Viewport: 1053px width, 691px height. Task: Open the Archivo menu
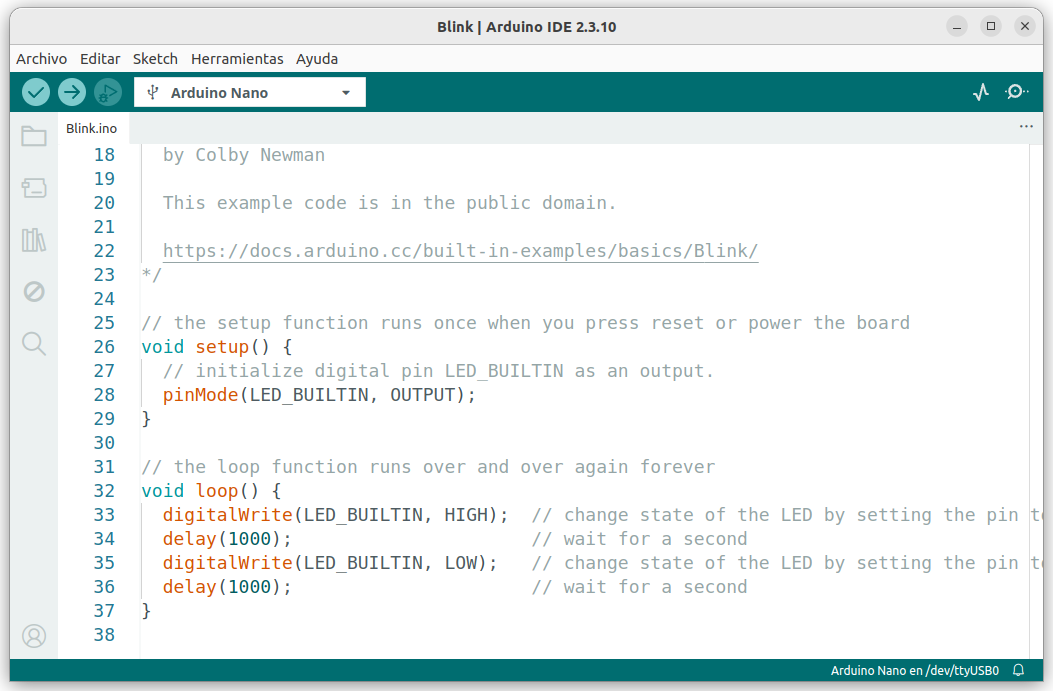pyautogui.click(x=42, y=59)
